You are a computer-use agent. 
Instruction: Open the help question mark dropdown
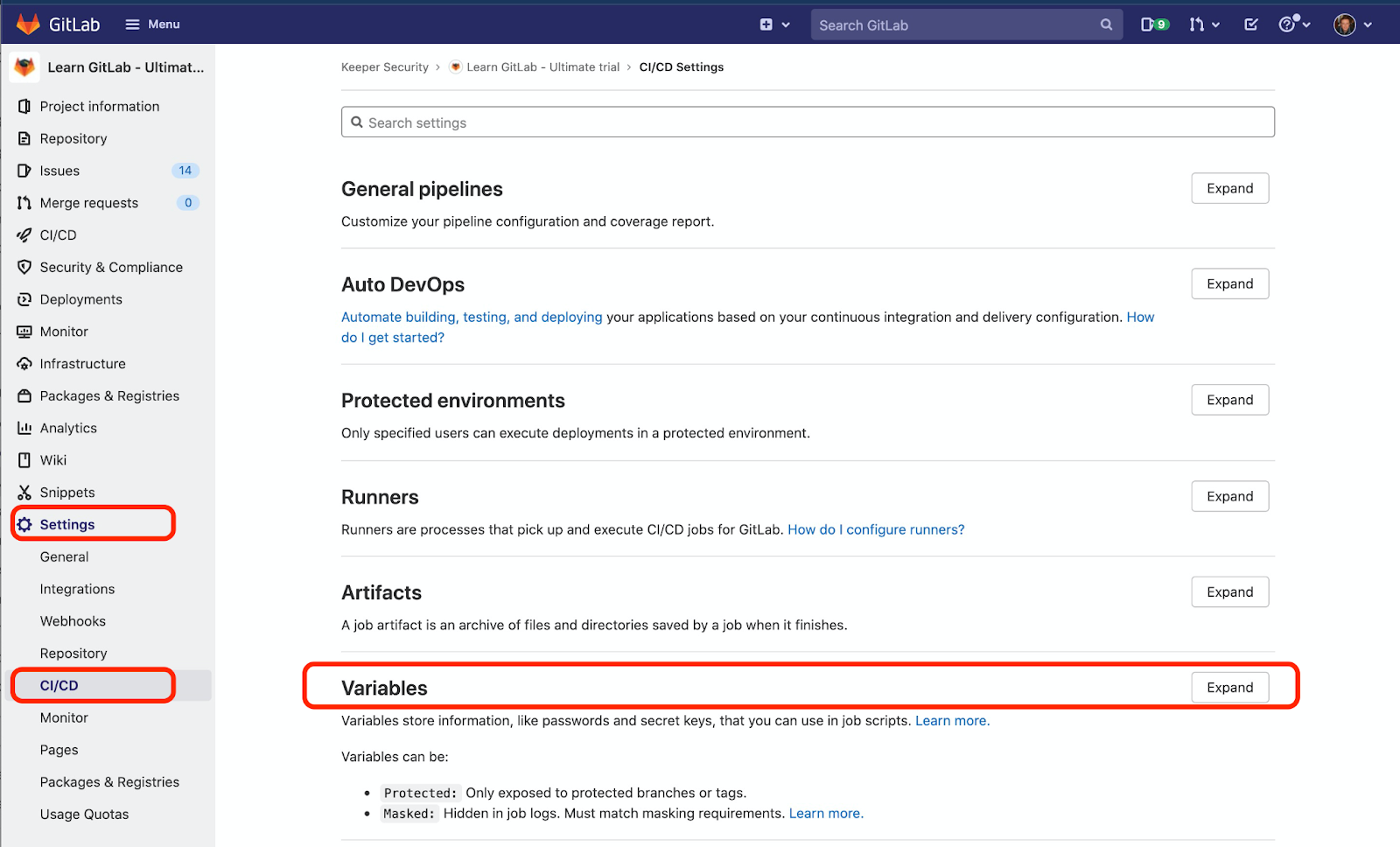pos(1292,24)
